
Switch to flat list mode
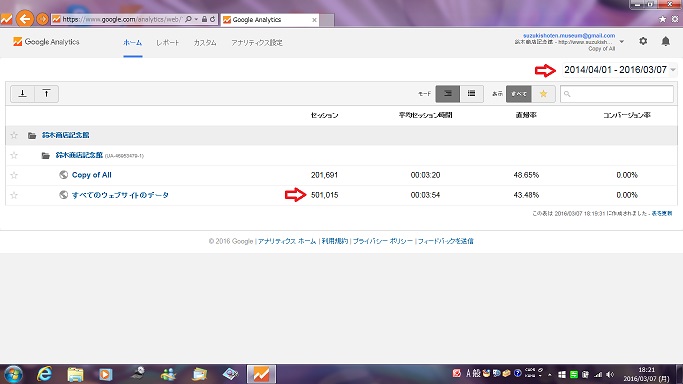tap(471, 94)
